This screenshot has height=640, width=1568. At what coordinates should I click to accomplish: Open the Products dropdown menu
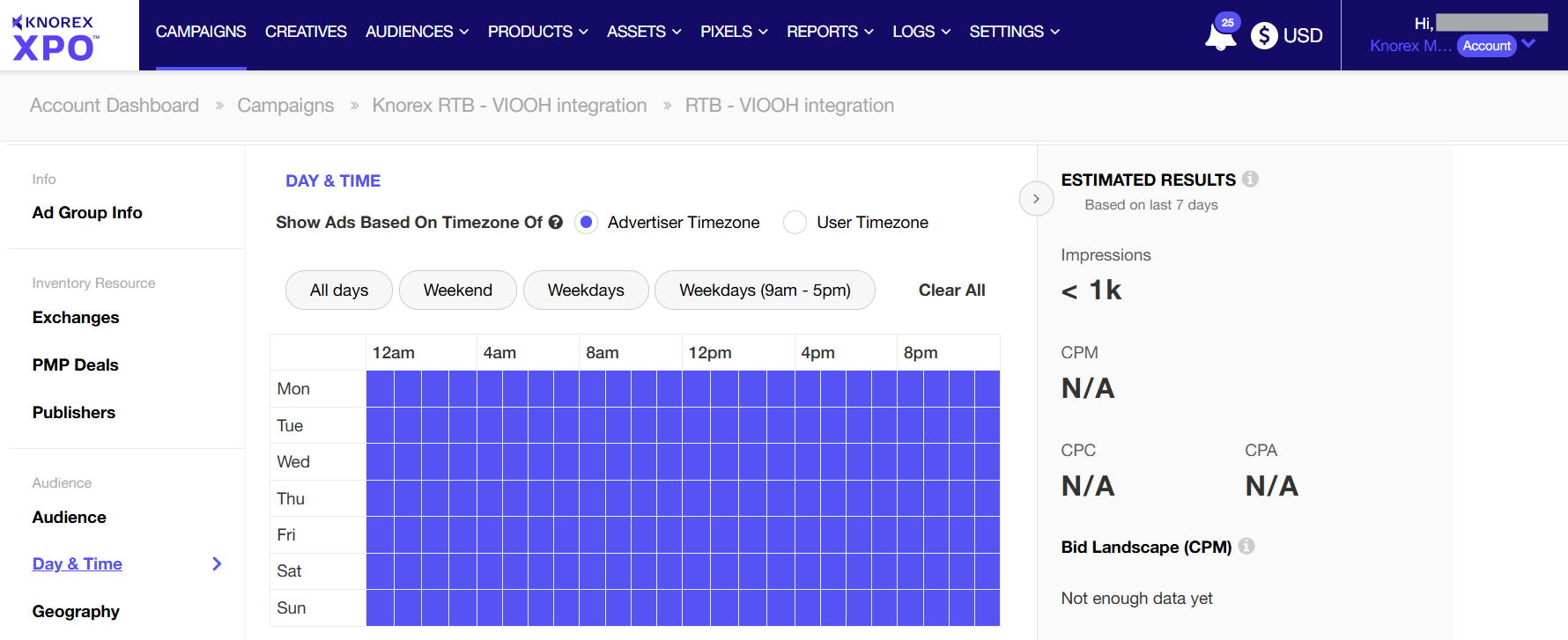[537, 32]
